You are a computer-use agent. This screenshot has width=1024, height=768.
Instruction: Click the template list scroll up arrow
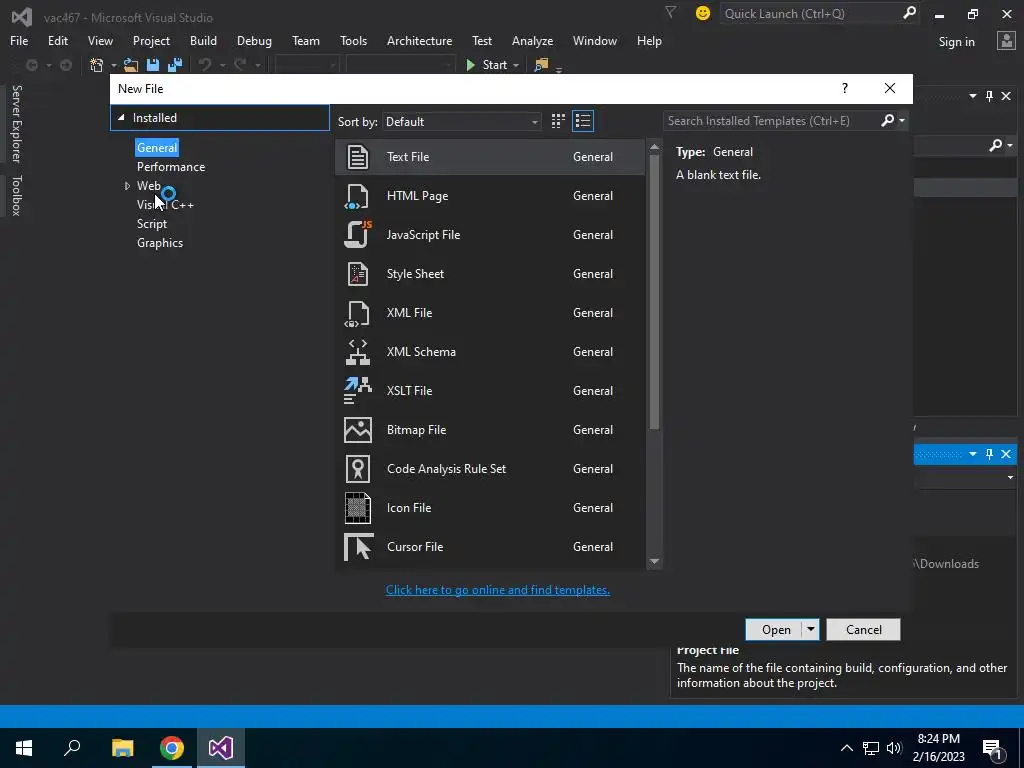[654, 148]
